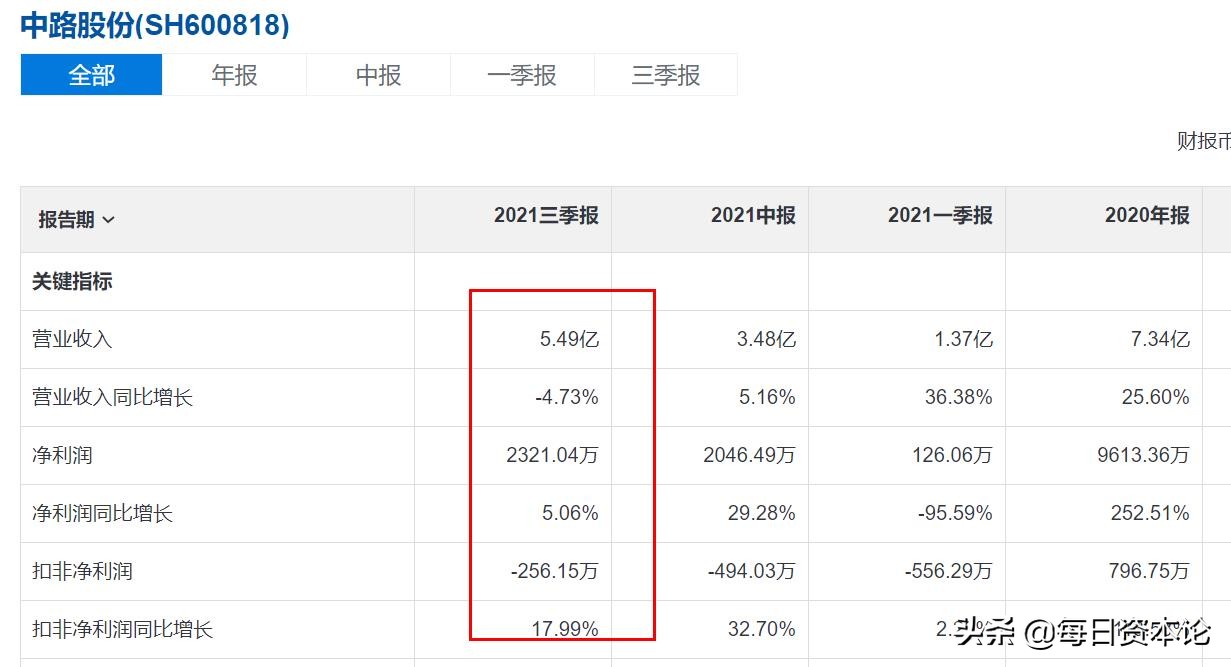Click the 扣非净利润同比增长 row label

122,629
